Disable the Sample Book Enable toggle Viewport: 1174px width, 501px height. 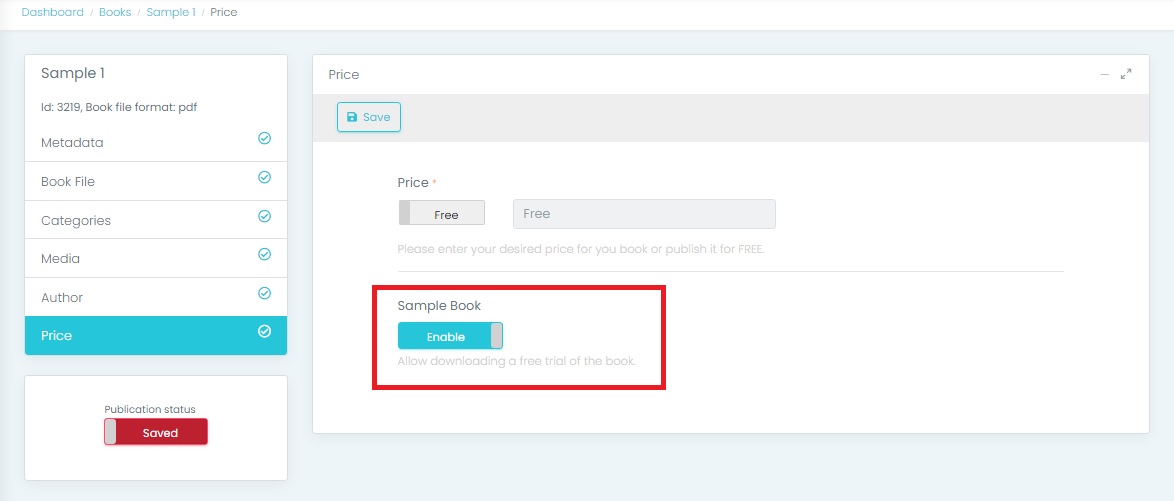coord(450,336)
